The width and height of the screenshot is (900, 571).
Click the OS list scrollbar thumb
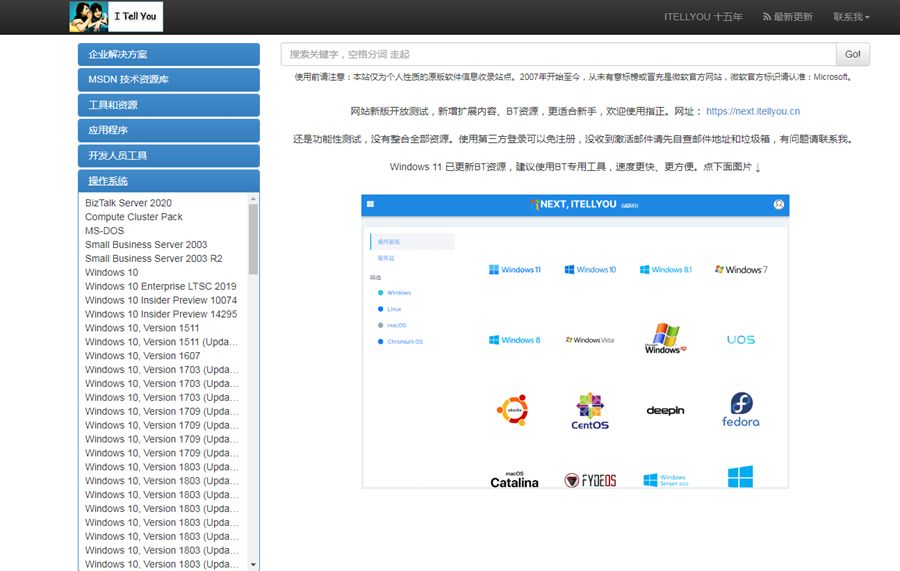coord(253,239)
